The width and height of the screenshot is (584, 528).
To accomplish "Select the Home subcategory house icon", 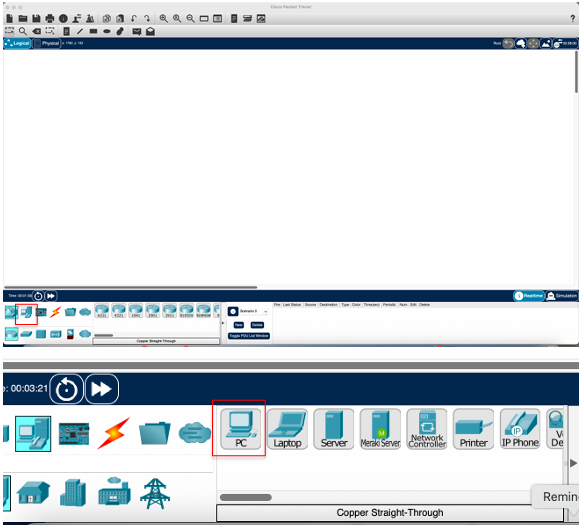I will 34,493.
